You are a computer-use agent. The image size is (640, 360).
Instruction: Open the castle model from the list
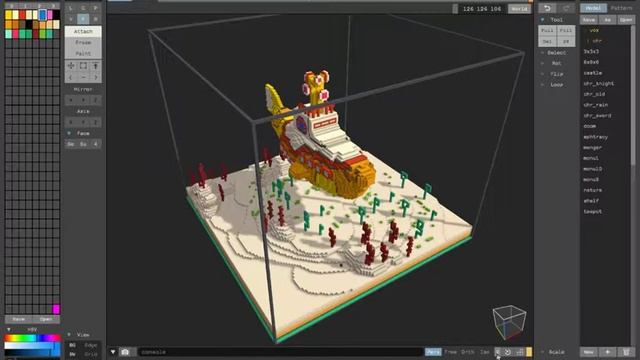pyautogui.click(x=593, y=73)
